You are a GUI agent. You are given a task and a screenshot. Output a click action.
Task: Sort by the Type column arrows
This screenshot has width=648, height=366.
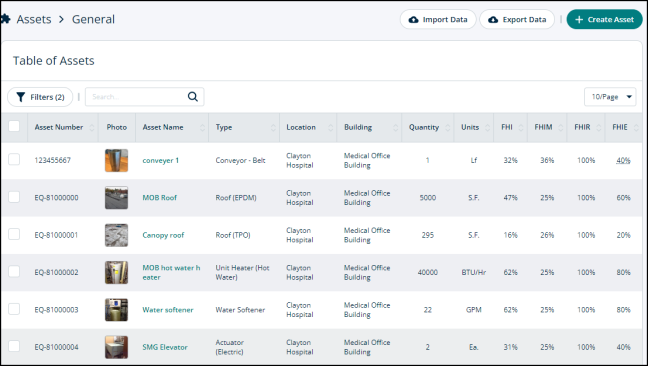[273, 128]
